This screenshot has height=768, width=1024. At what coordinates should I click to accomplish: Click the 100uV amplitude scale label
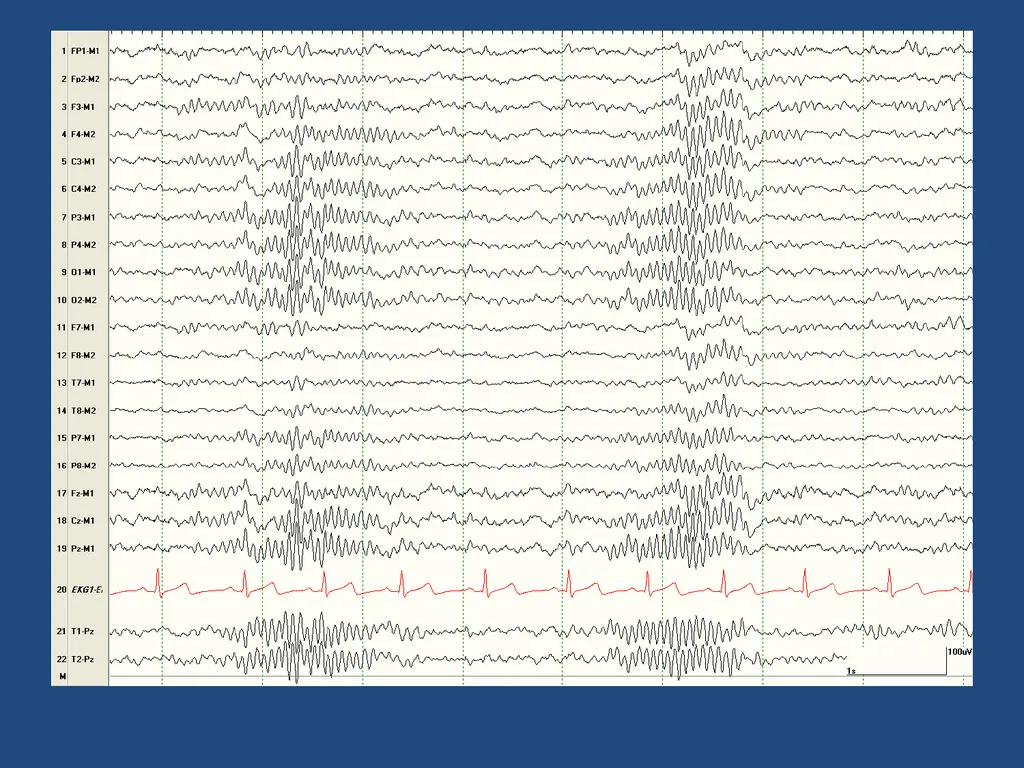pos(960,652)
